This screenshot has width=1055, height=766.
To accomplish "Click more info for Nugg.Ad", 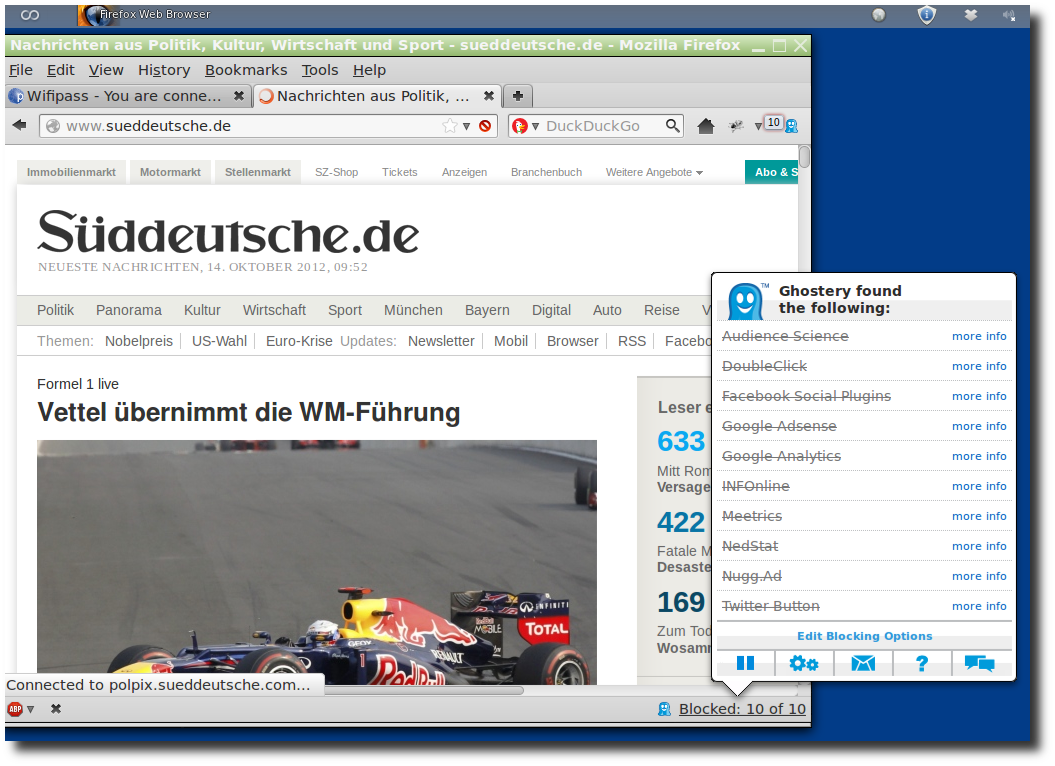I will [x=979, y=576].
